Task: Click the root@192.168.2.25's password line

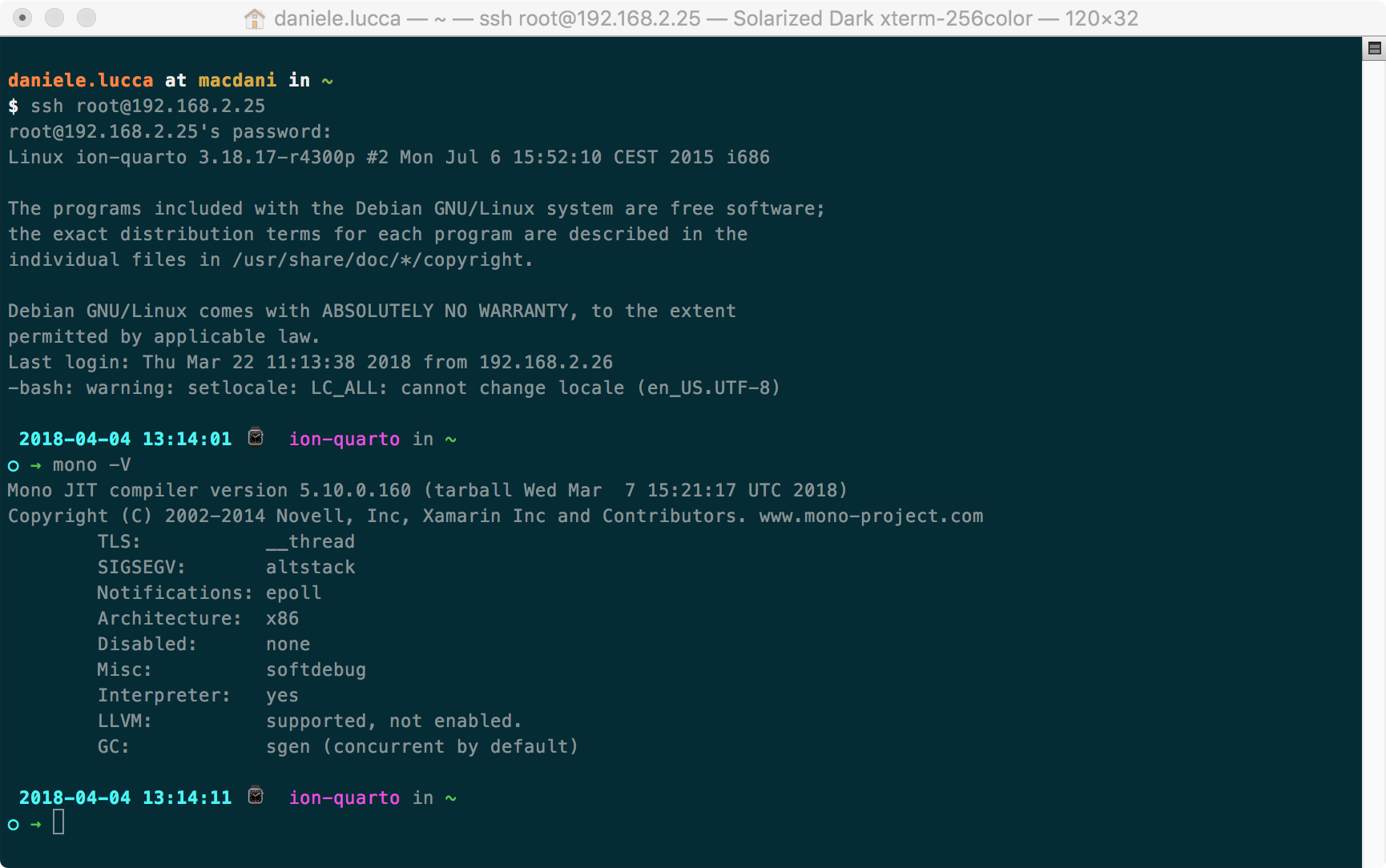Action: coord(170,131)
